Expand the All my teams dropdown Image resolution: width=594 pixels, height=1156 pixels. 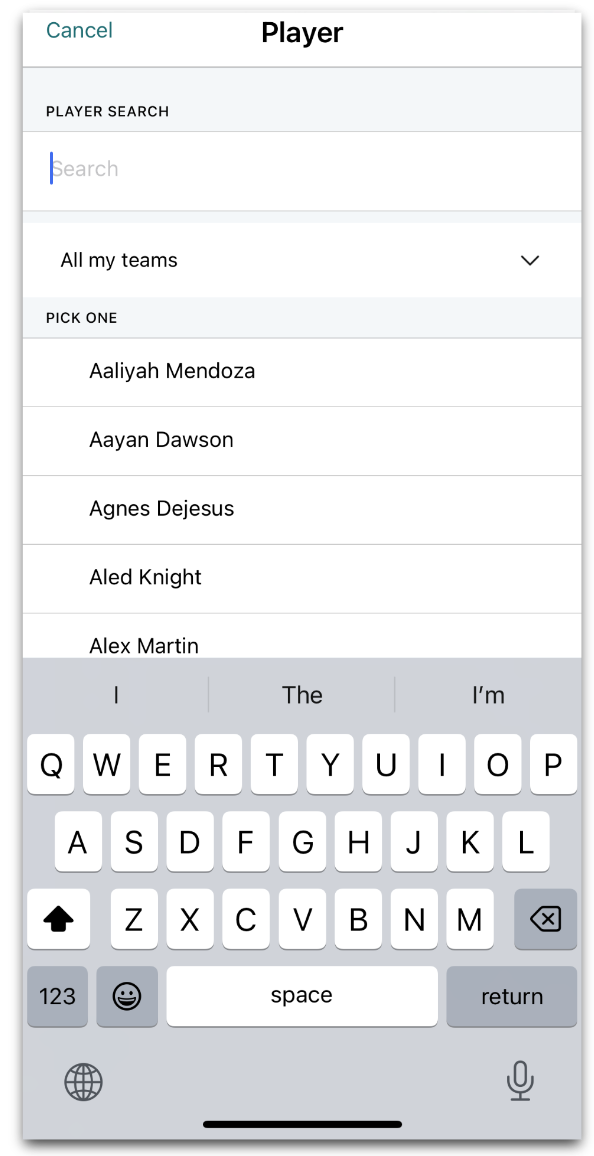[x=302, y=260]
